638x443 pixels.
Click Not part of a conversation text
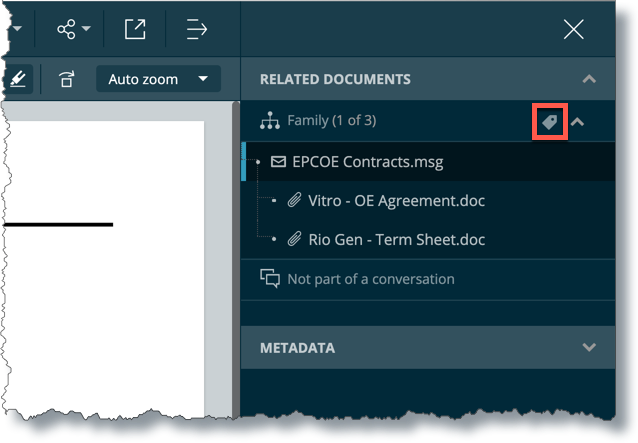click(371, 279)
